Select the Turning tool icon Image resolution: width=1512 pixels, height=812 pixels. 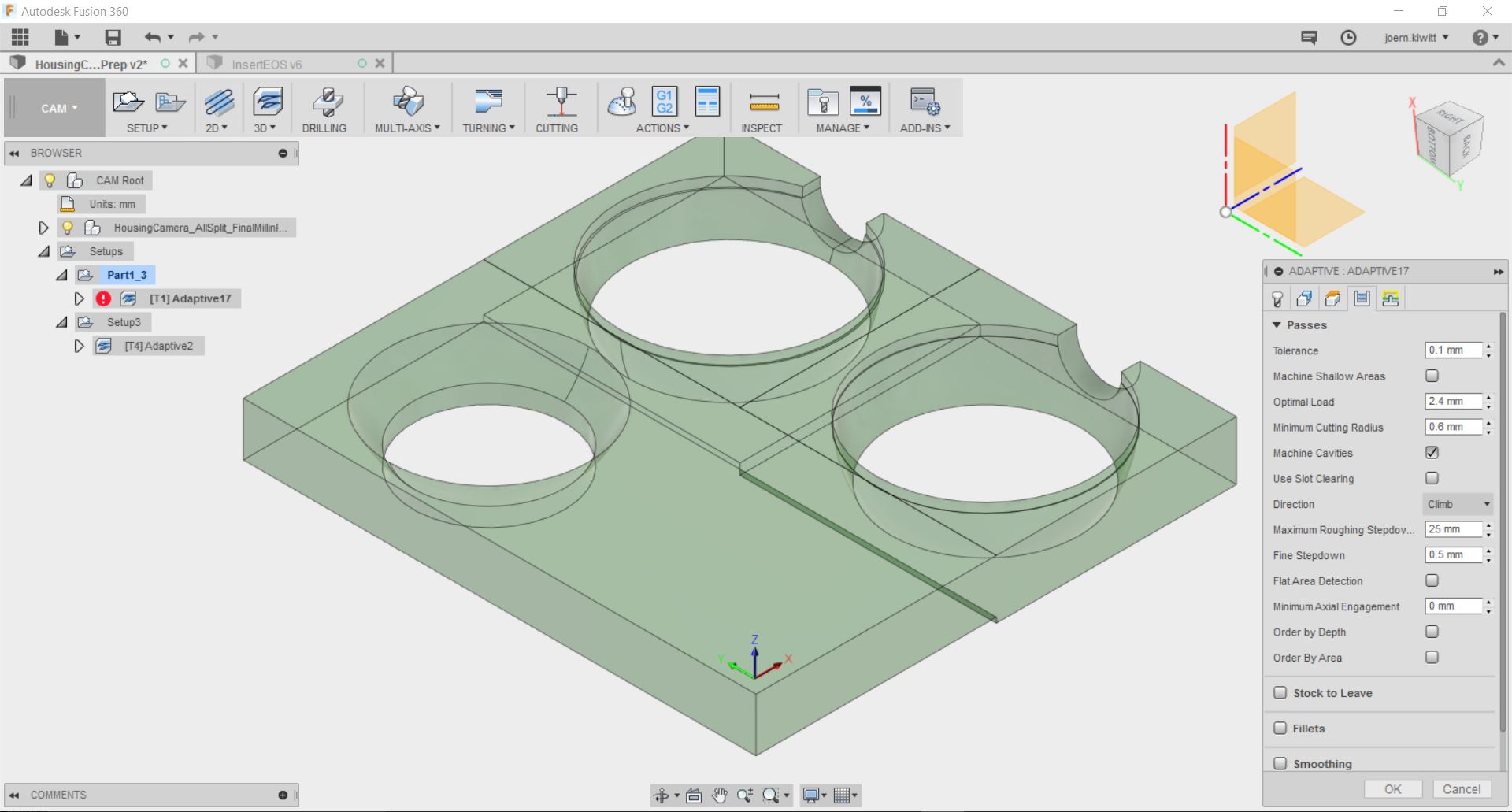click(488, 102)
